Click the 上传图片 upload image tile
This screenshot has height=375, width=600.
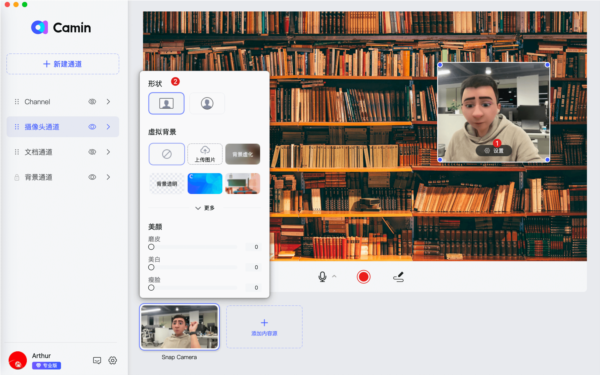pos(205,154)
